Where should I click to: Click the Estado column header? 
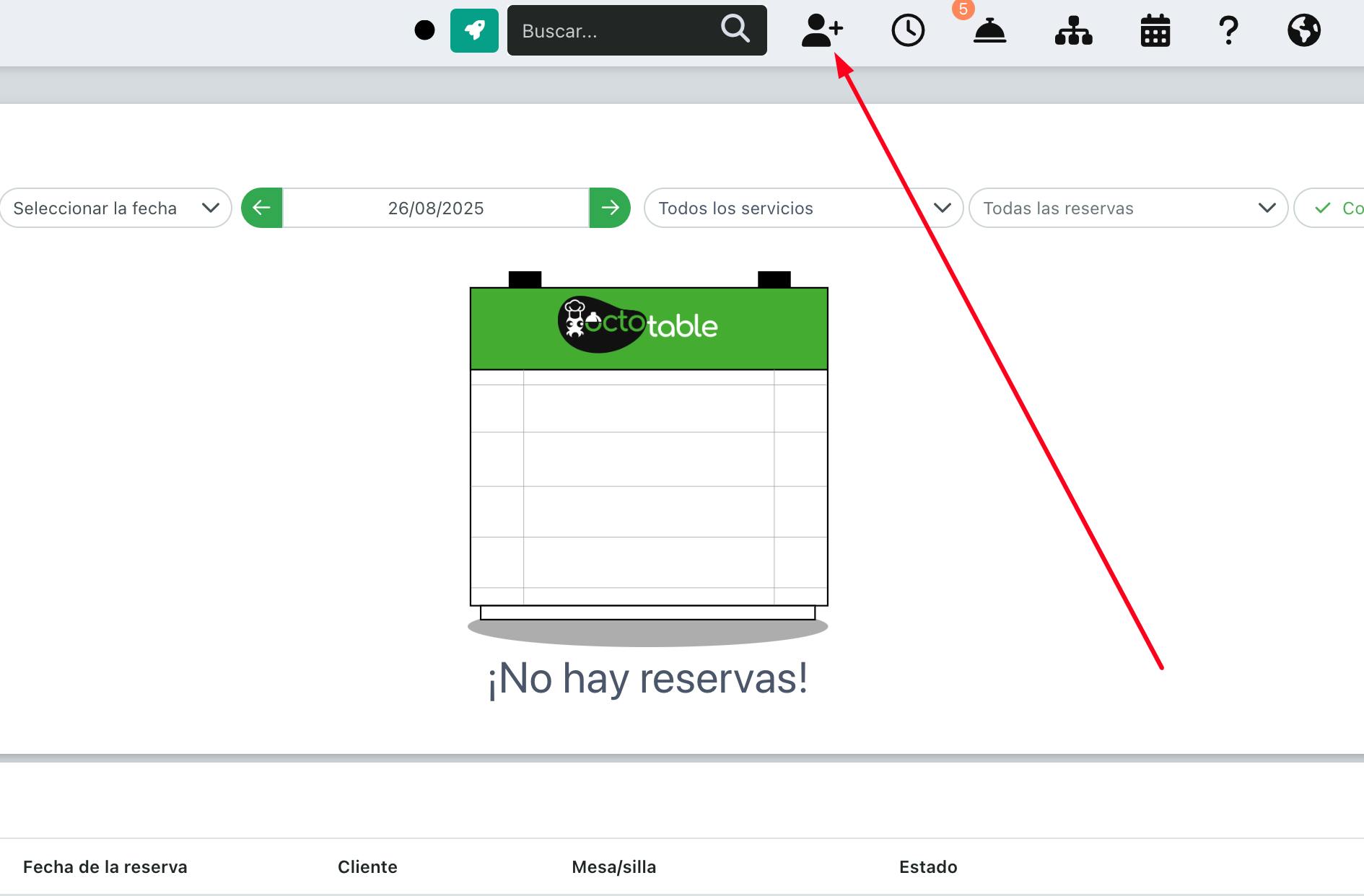click(x=928, y=866)
